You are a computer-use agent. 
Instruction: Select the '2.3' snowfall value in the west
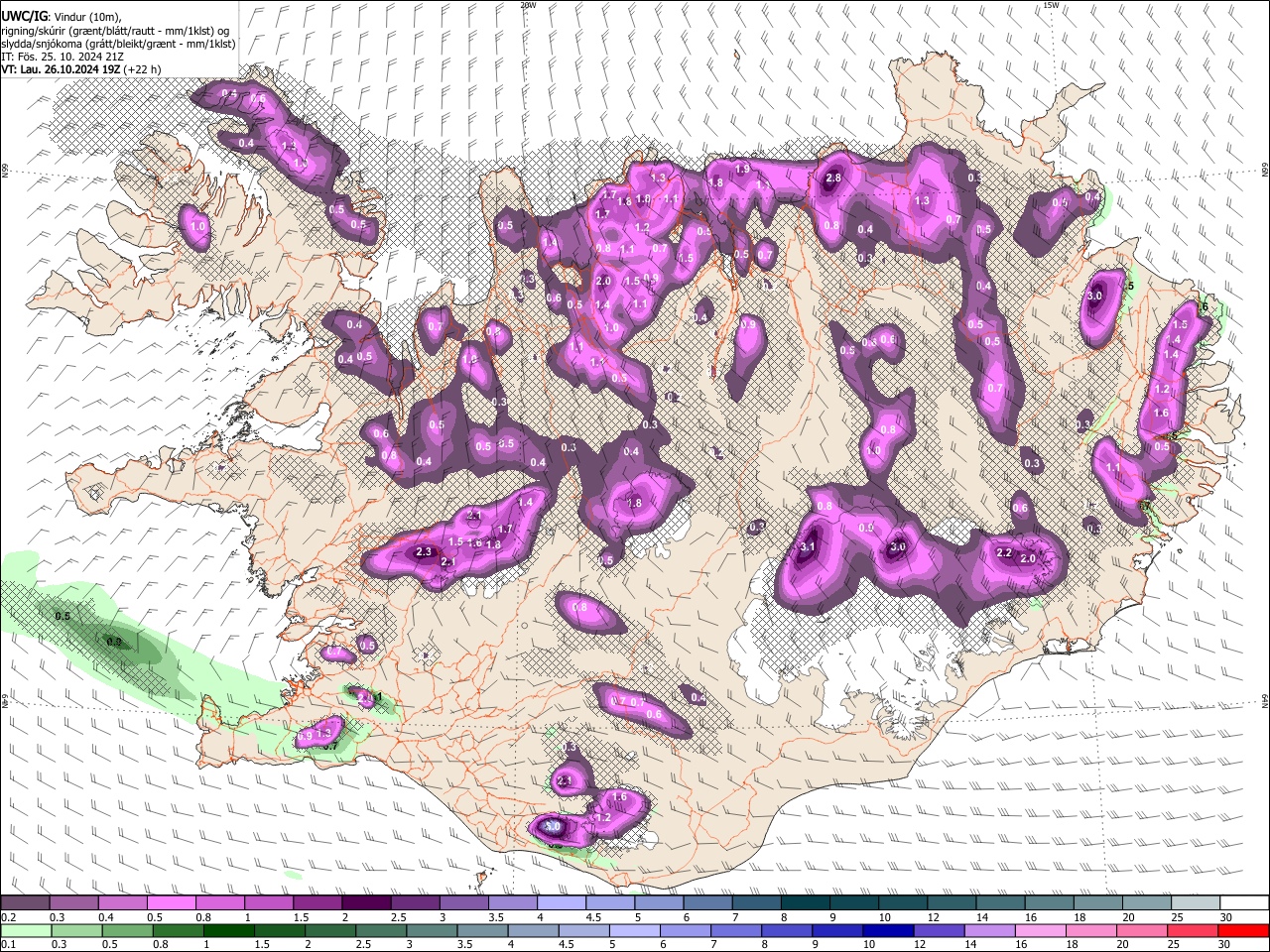coord(425,551)
